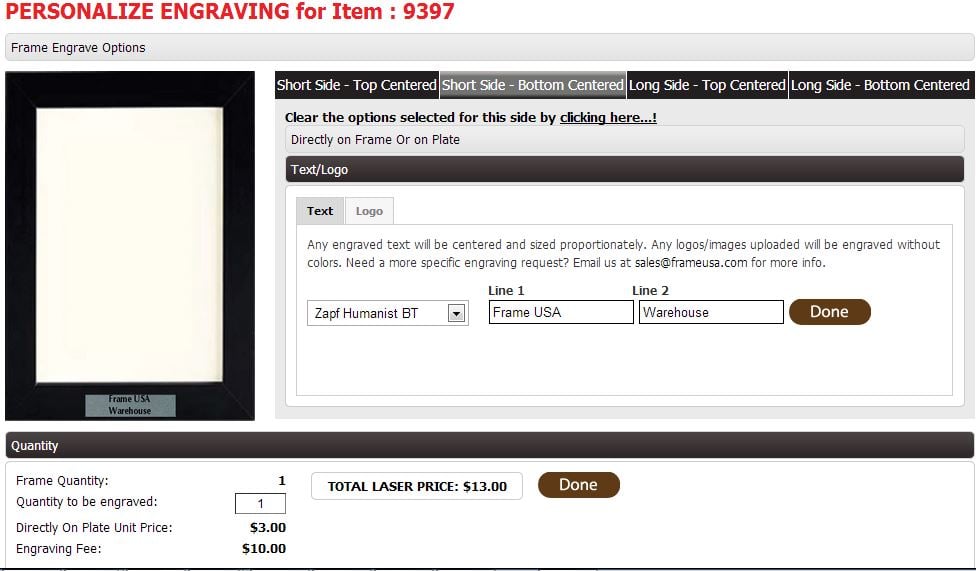Switch to the Logo tab
976x571 pixels.
(x=369, y=211)
